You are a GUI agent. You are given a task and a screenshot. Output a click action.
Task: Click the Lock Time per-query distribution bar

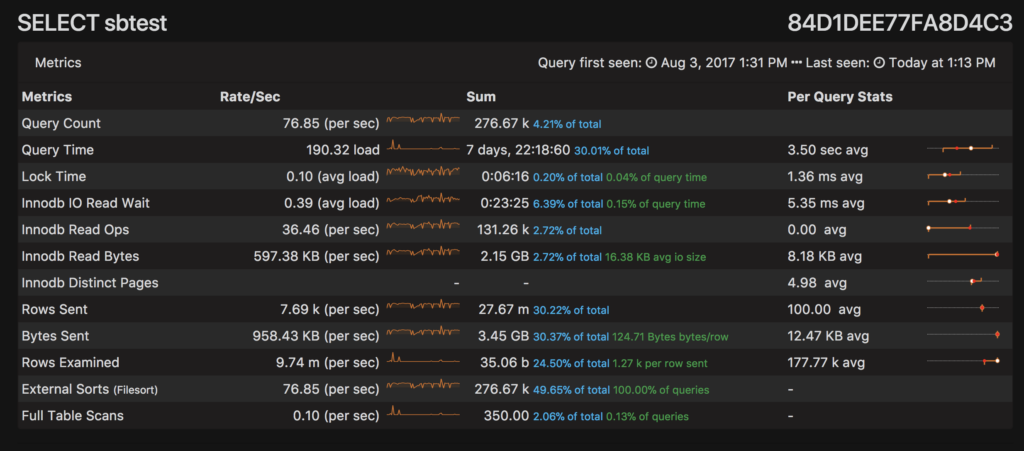pos(962,176)
